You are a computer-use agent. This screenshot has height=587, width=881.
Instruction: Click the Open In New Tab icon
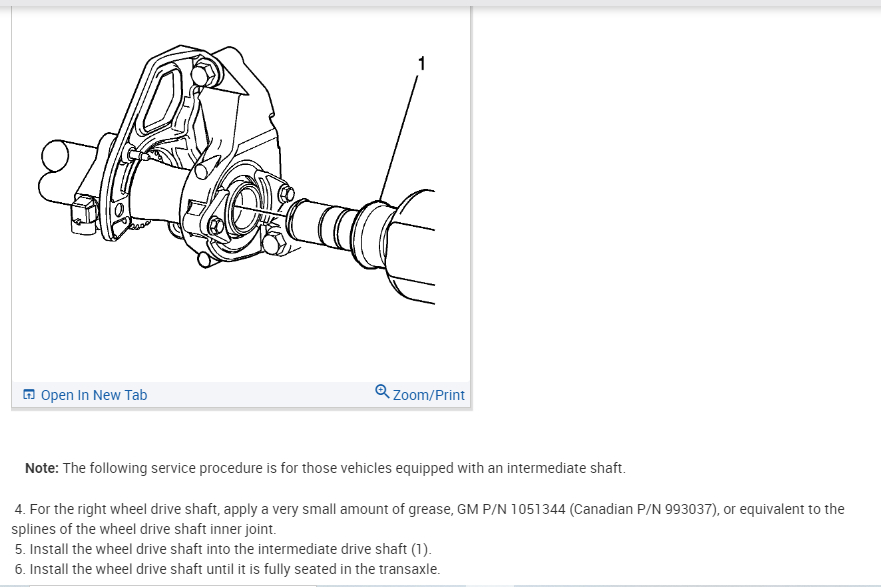click(29, 394)
